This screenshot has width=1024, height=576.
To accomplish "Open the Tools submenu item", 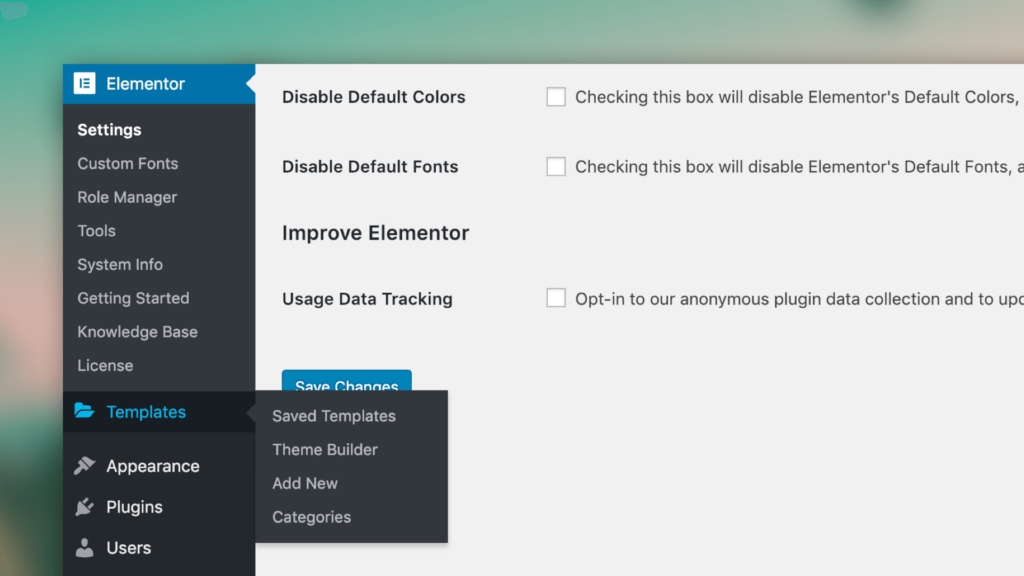I will (97, 231).
